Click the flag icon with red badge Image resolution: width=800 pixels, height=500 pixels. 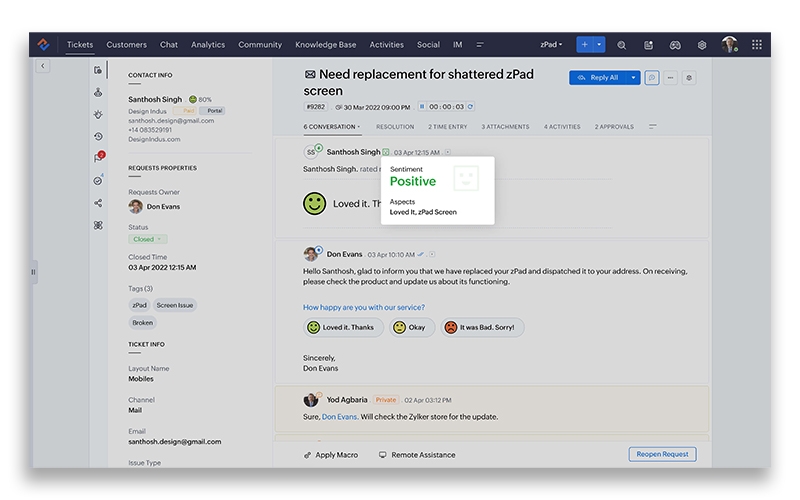point(98,158)
